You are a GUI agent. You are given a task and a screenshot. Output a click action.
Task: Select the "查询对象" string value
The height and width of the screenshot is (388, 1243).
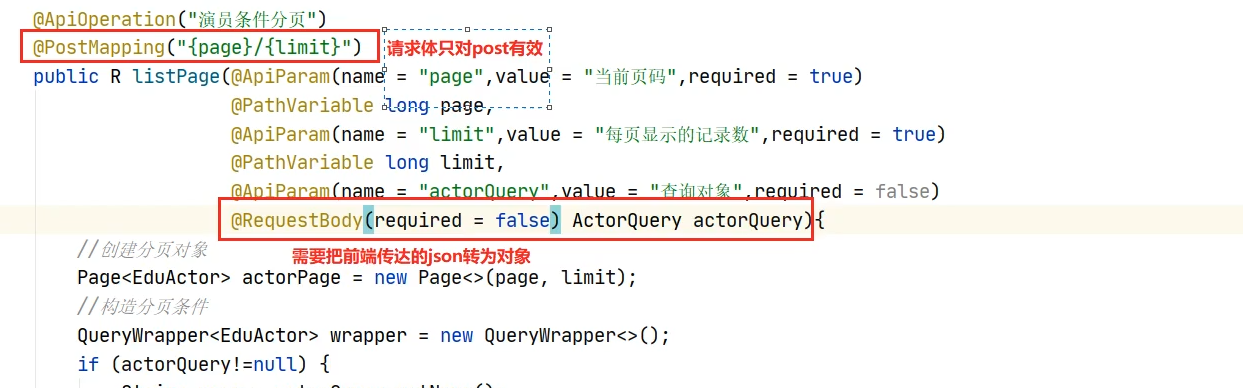coord(694,191)
